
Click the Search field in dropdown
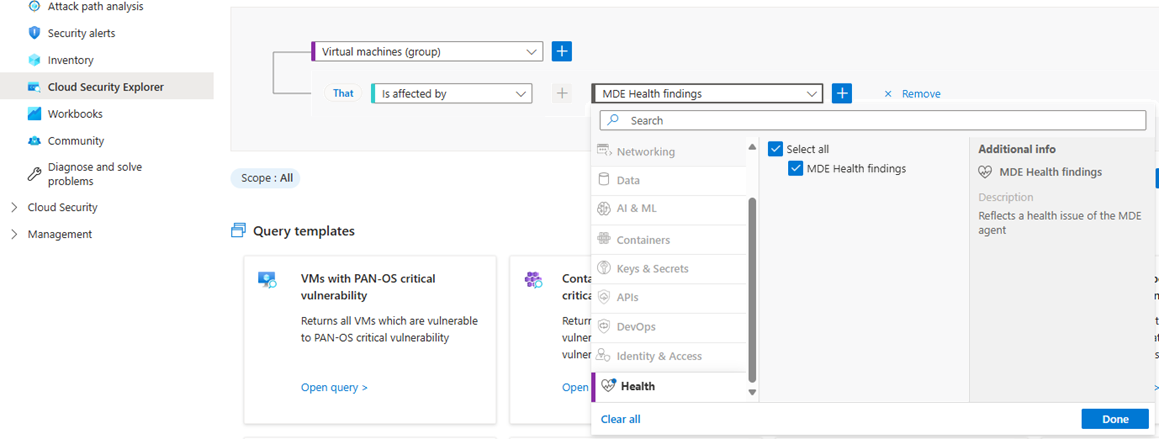[872, 120]
